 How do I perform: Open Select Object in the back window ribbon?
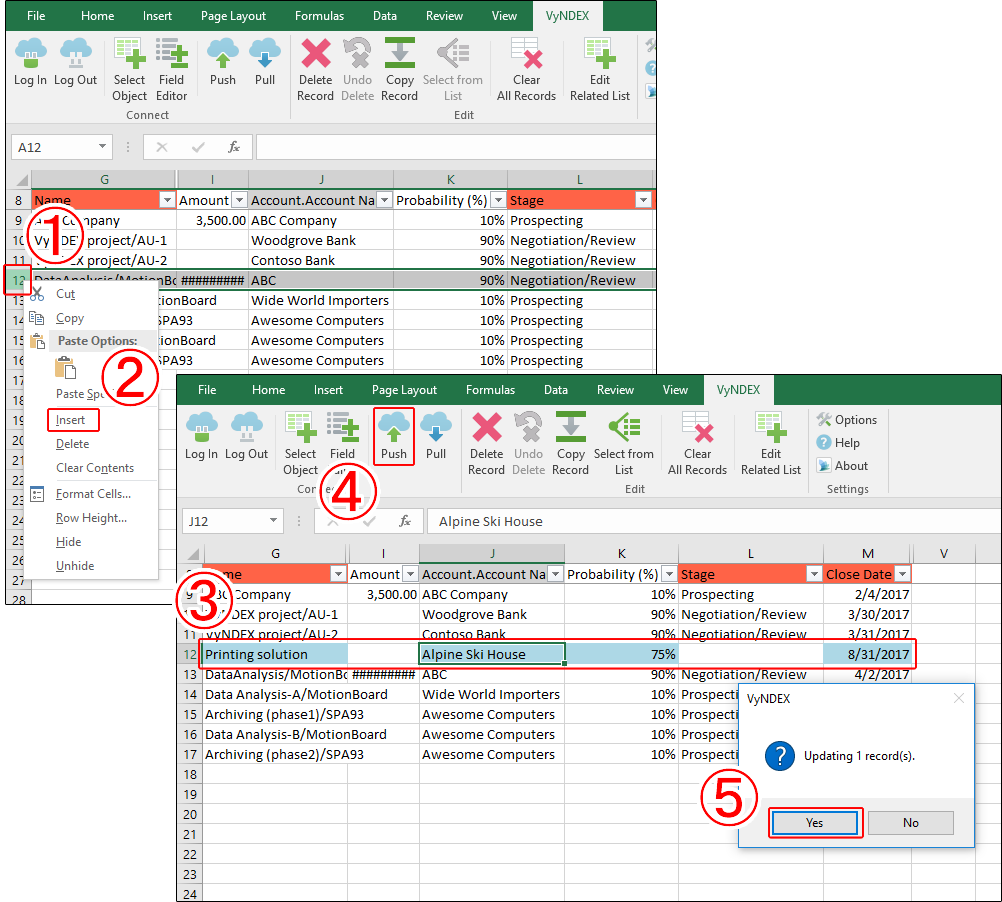(x=129, y=70)
